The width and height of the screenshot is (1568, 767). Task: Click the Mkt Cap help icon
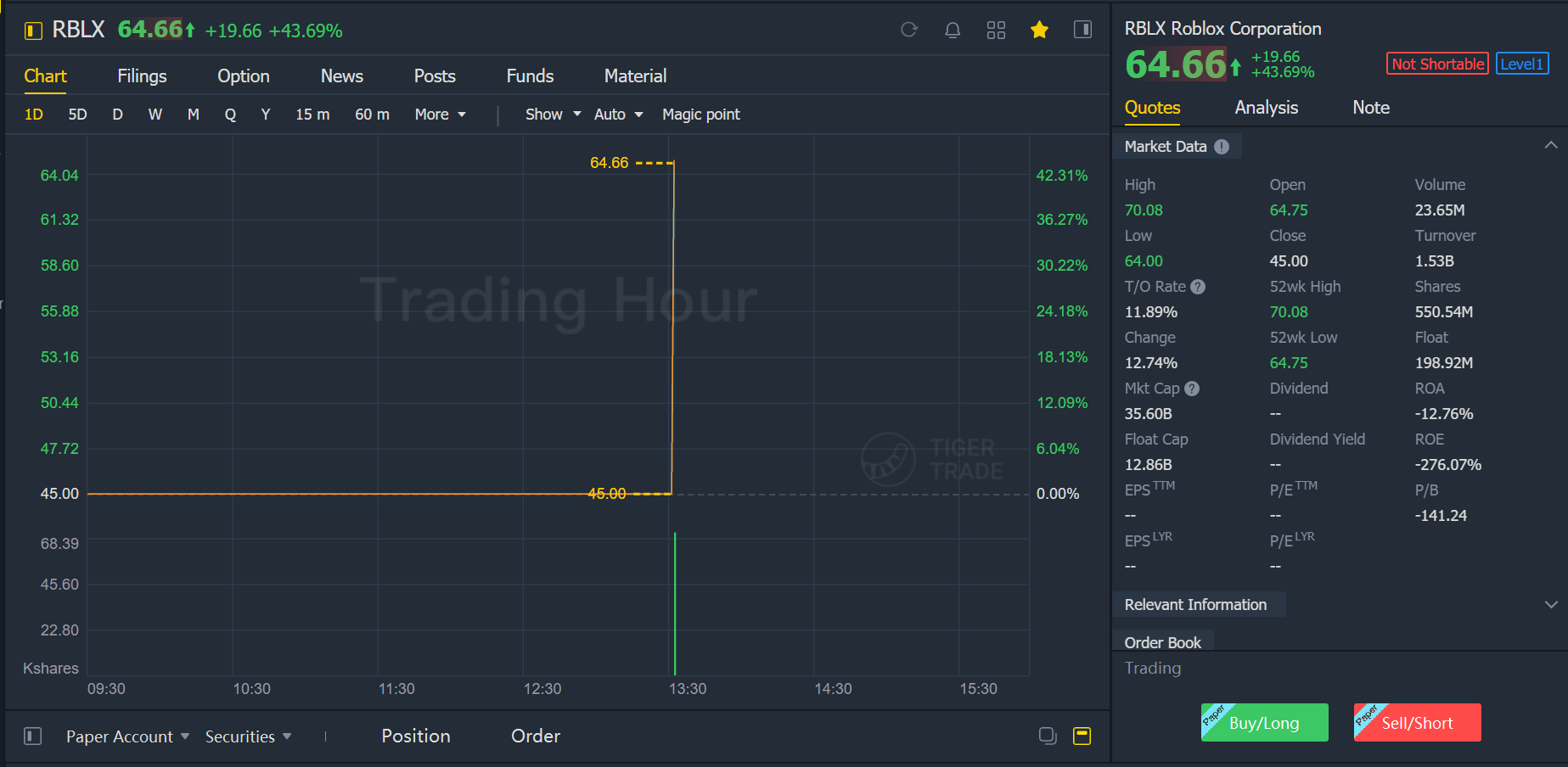click(x=1192, y=389)
